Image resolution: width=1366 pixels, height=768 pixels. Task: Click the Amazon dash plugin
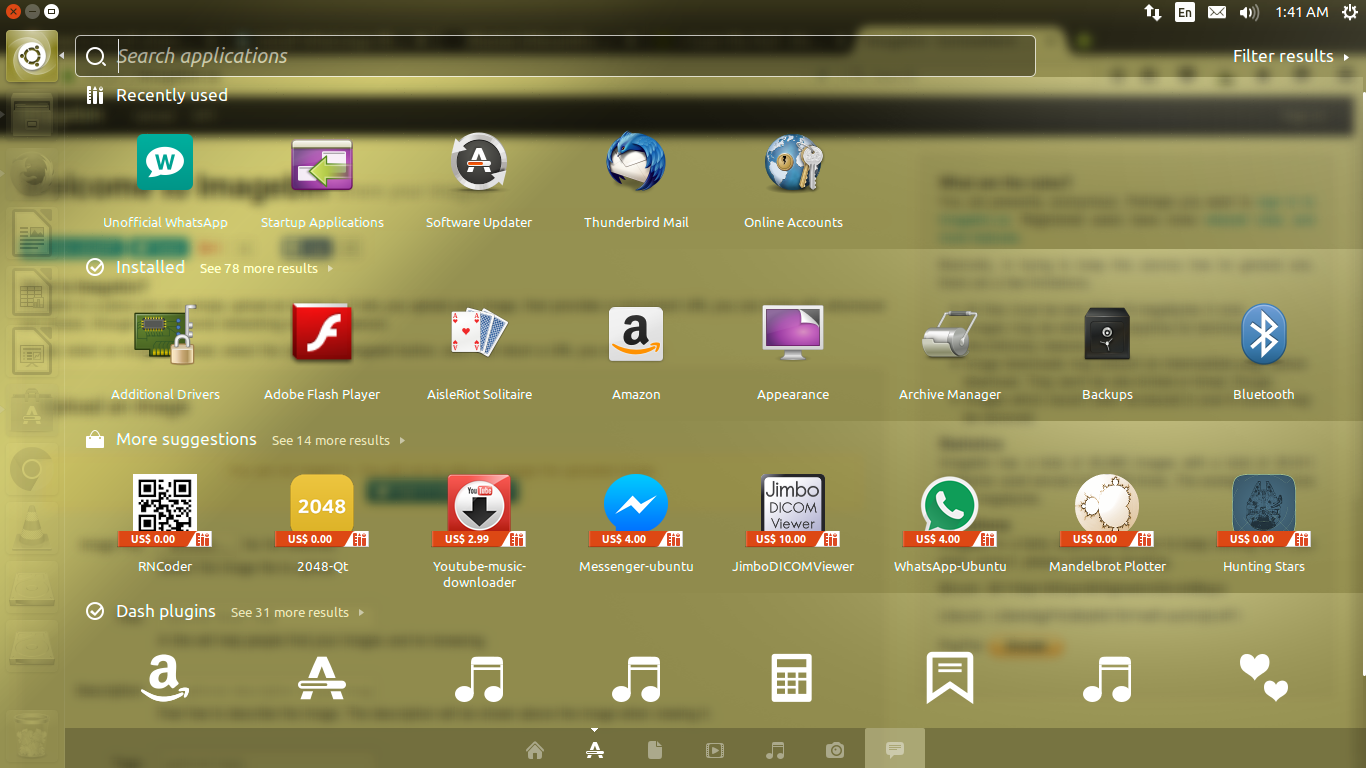click(x=165, y=678)
